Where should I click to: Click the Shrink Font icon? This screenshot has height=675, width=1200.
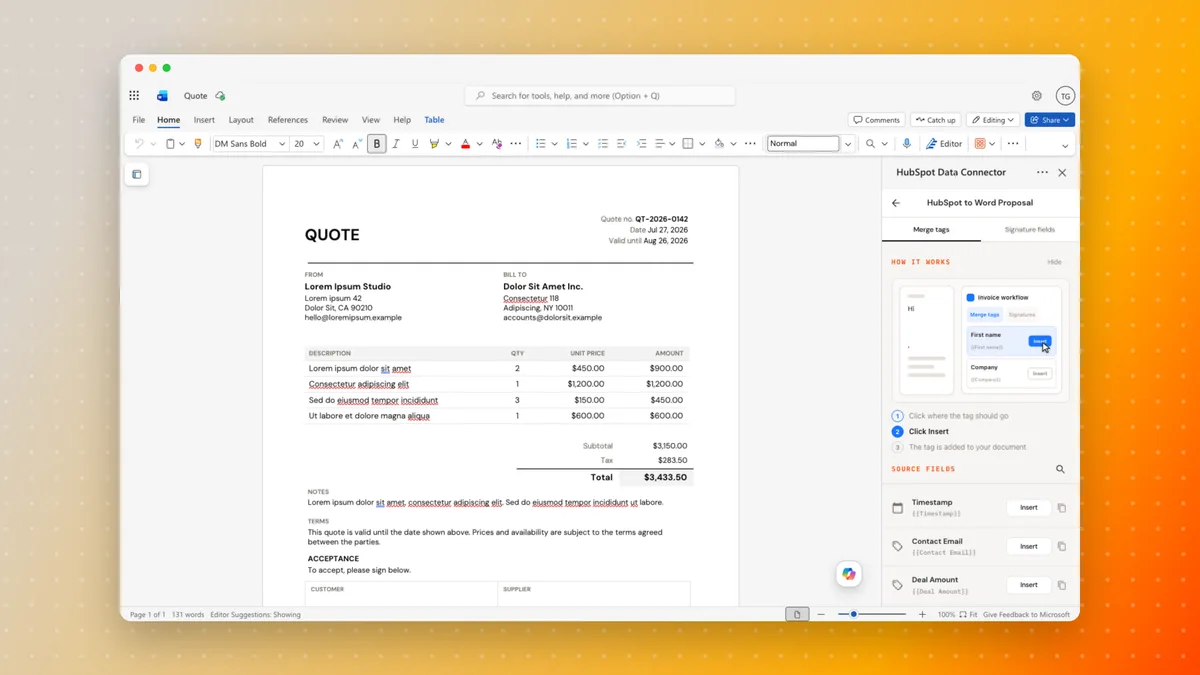click(x=357, y=144)
